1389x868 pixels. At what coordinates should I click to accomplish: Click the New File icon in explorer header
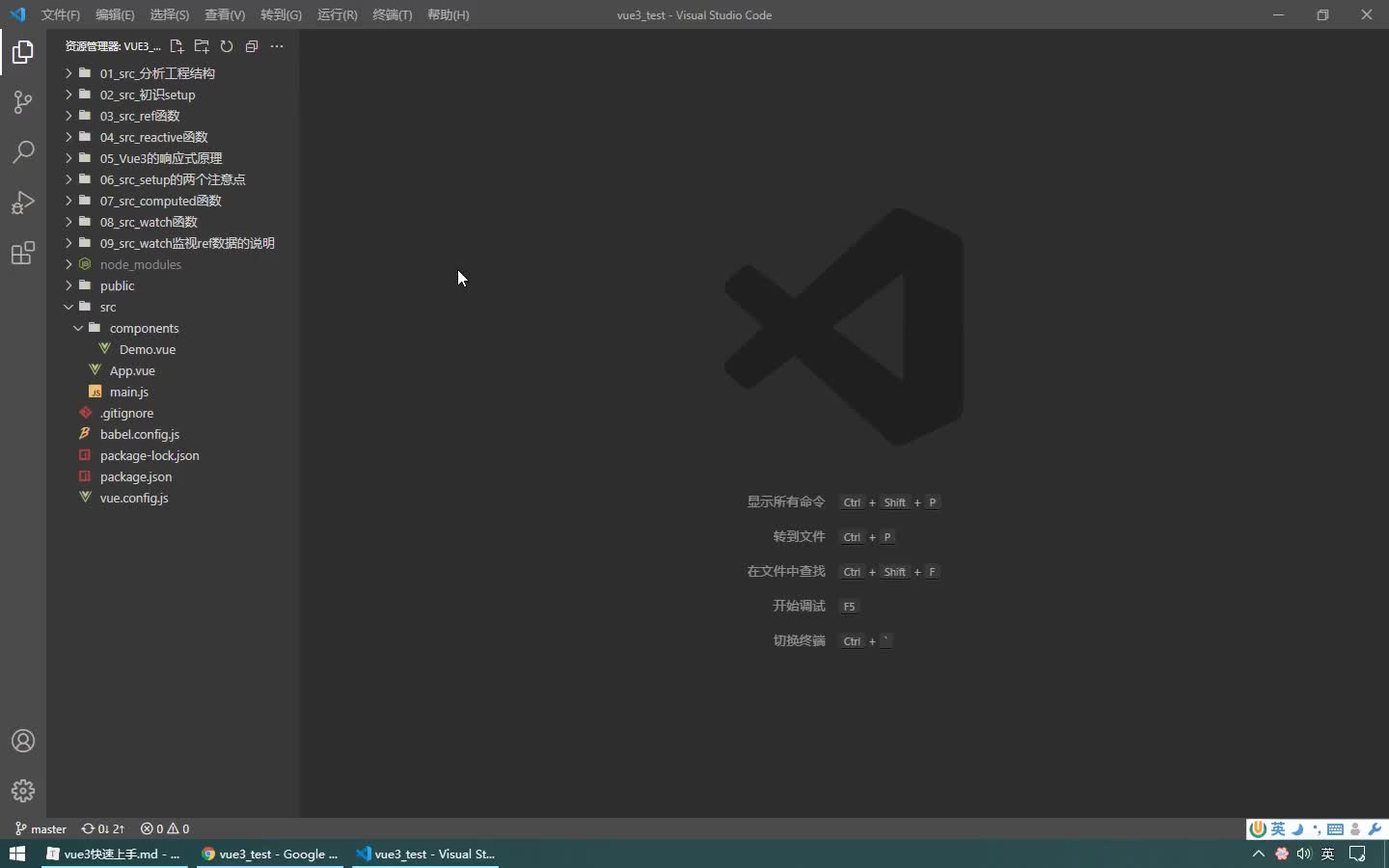[177, 46]
